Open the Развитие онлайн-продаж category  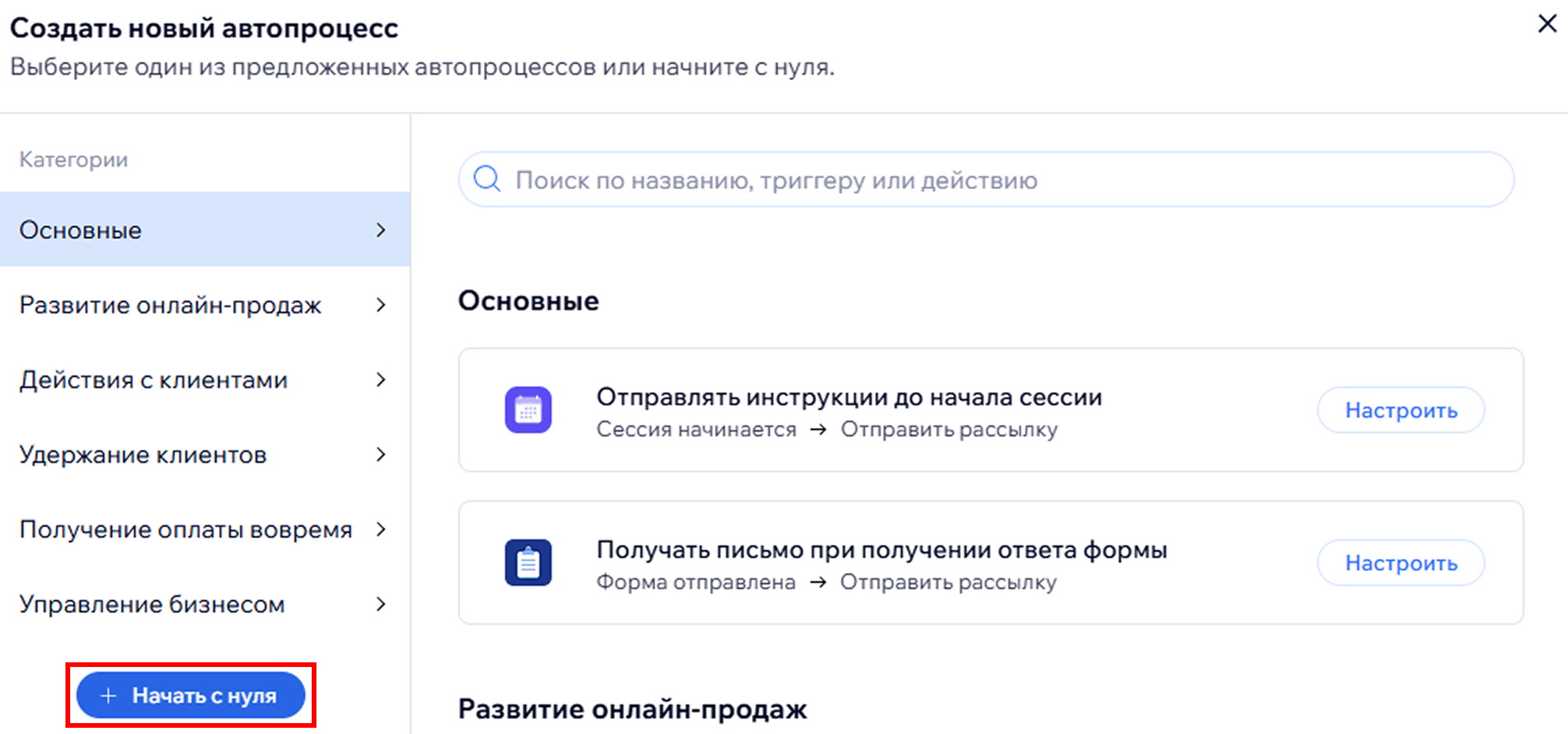pos(170,305)
